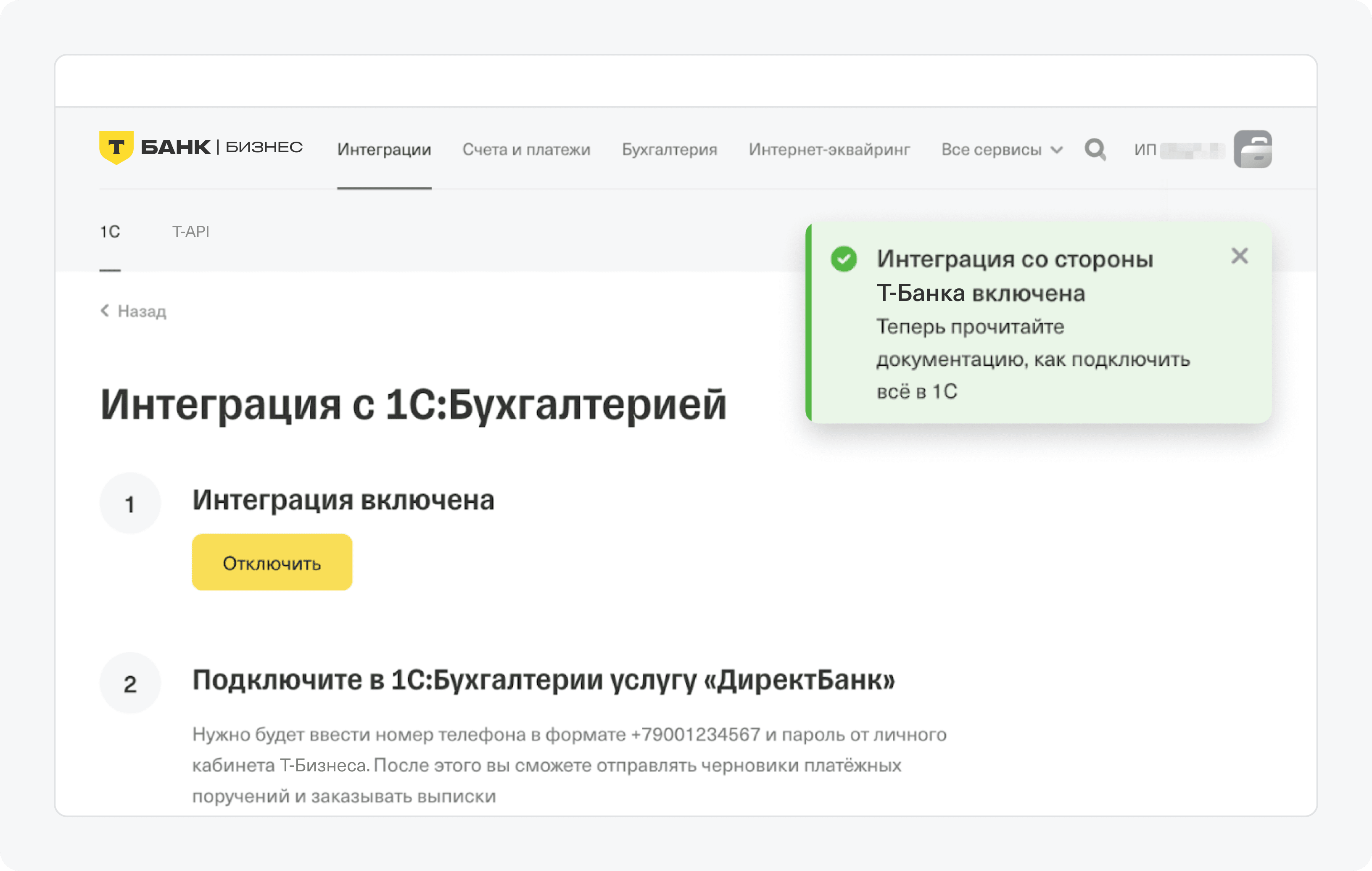Switch to the 1С tab
The height and width of the screenshot is (871, 1372).
tap(110, 232)
